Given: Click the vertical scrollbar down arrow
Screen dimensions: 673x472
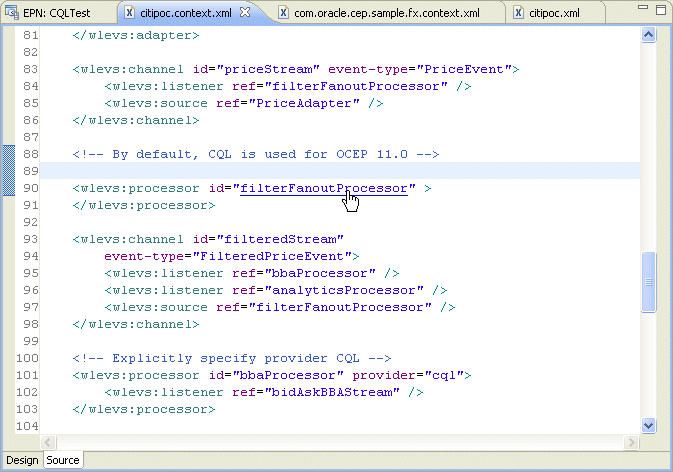Looking at the screenshot, I should 649,425.
